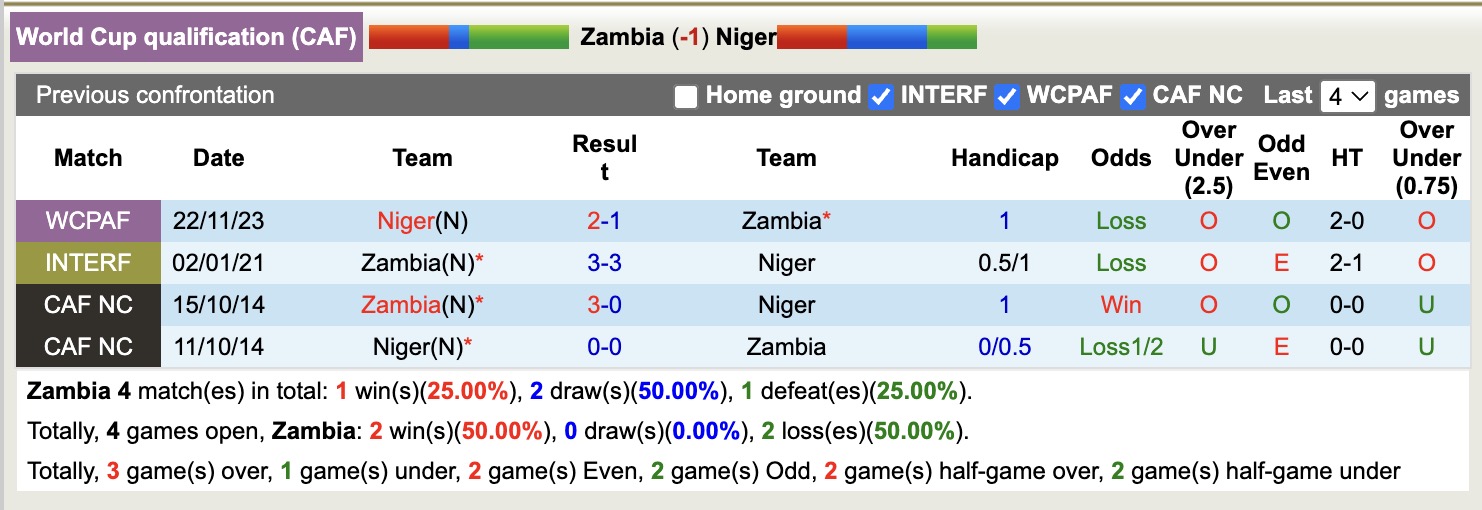Open the Zambia team link dated 15/10/14
Image resolution: width=1482 pixels, height=510 pixels.
pos(401,305)
